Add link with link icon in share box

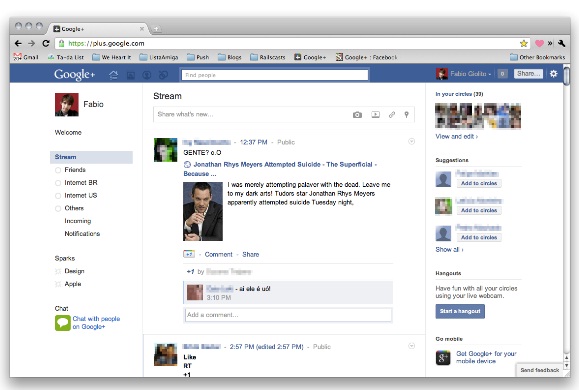[x=392, y=115]
